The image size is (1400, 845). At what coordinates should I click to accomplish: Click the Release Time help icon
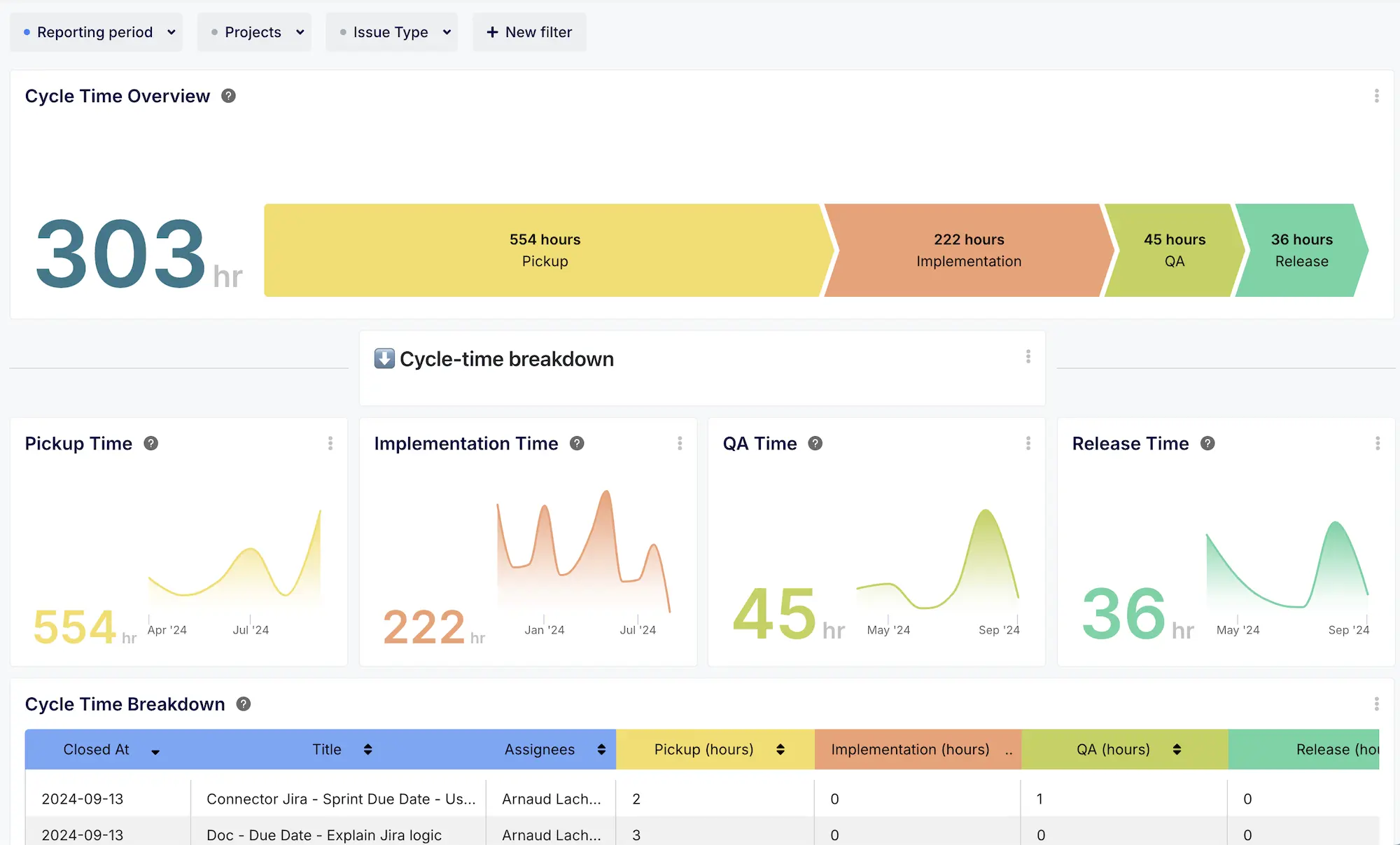coord(1207,443)
